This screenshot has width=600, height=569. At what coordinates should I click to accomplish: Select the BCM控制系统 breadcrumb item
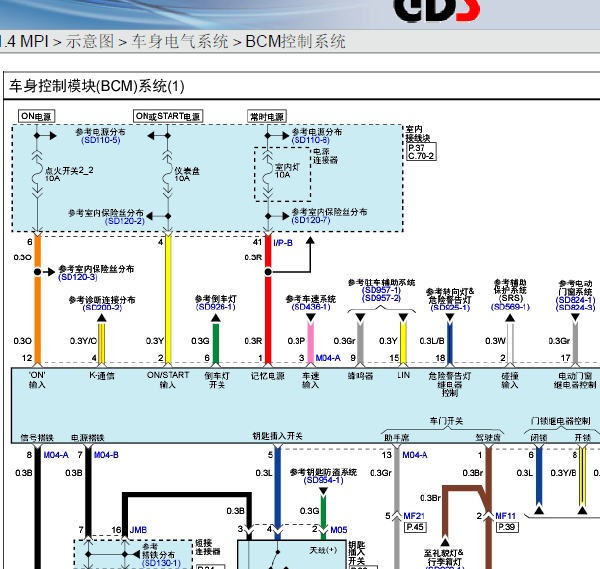point(295,41)
